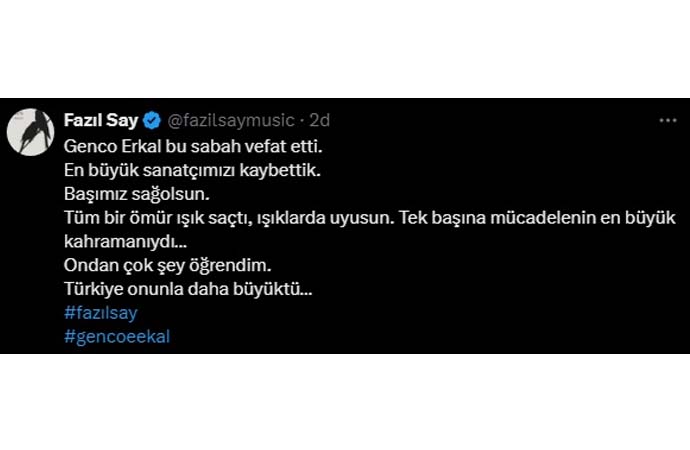This screenshot has height=450, width=690.
Task: Click the white area above the tweet
Action: (x=345, y=50)
